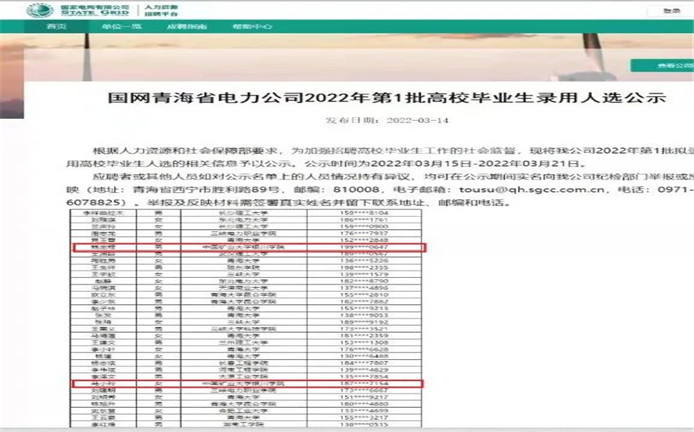Click the phone cell 138****9053
The image size is (694, 432).
point(364,316)
